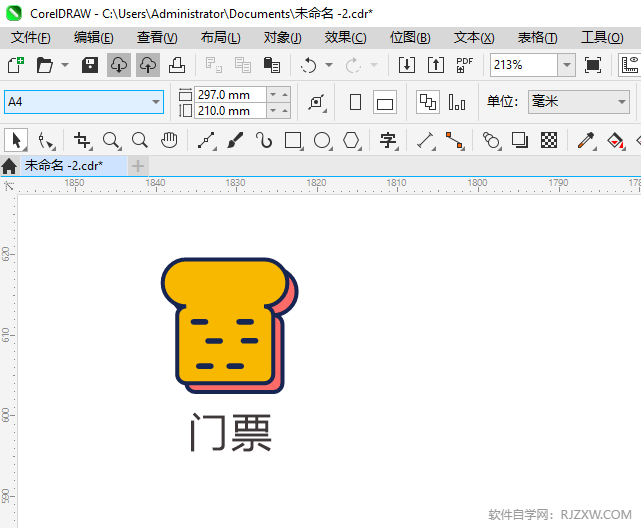Open the 效果(C) menu

(x=345, y=37)
